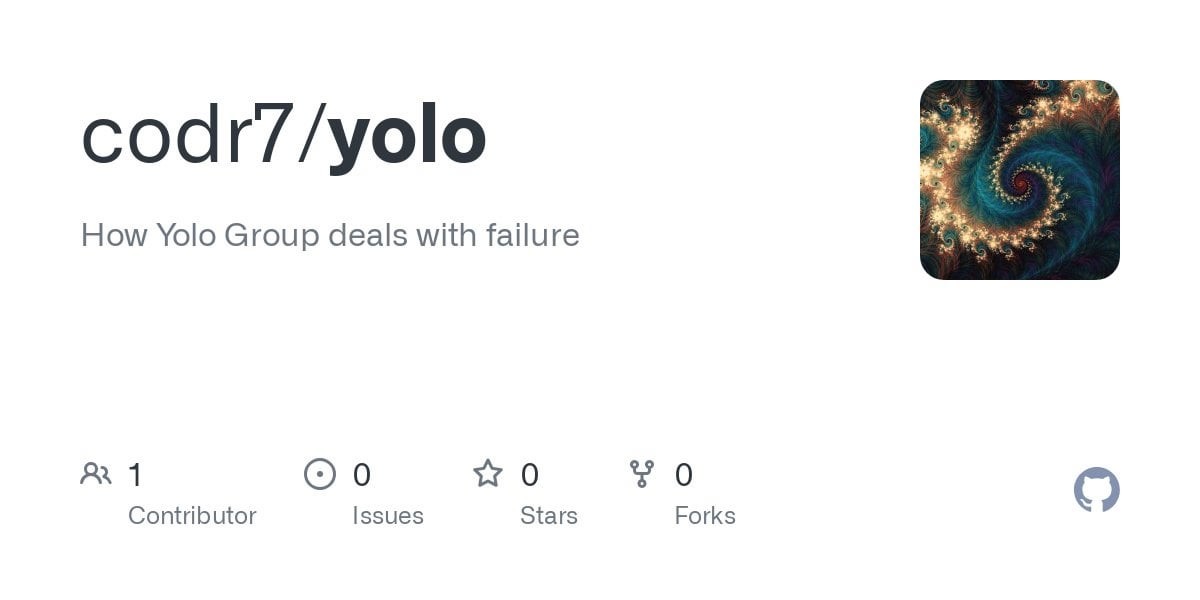Click the 0 count above Stars

pyautogui.click(x=530, y=474)
